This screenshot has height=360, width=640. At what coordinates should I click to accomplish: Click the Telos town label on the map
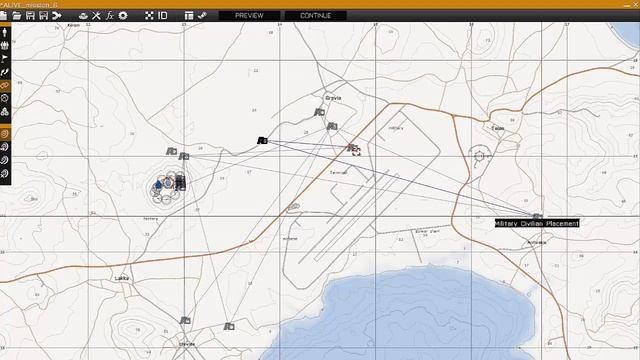[x=498, y=128]
